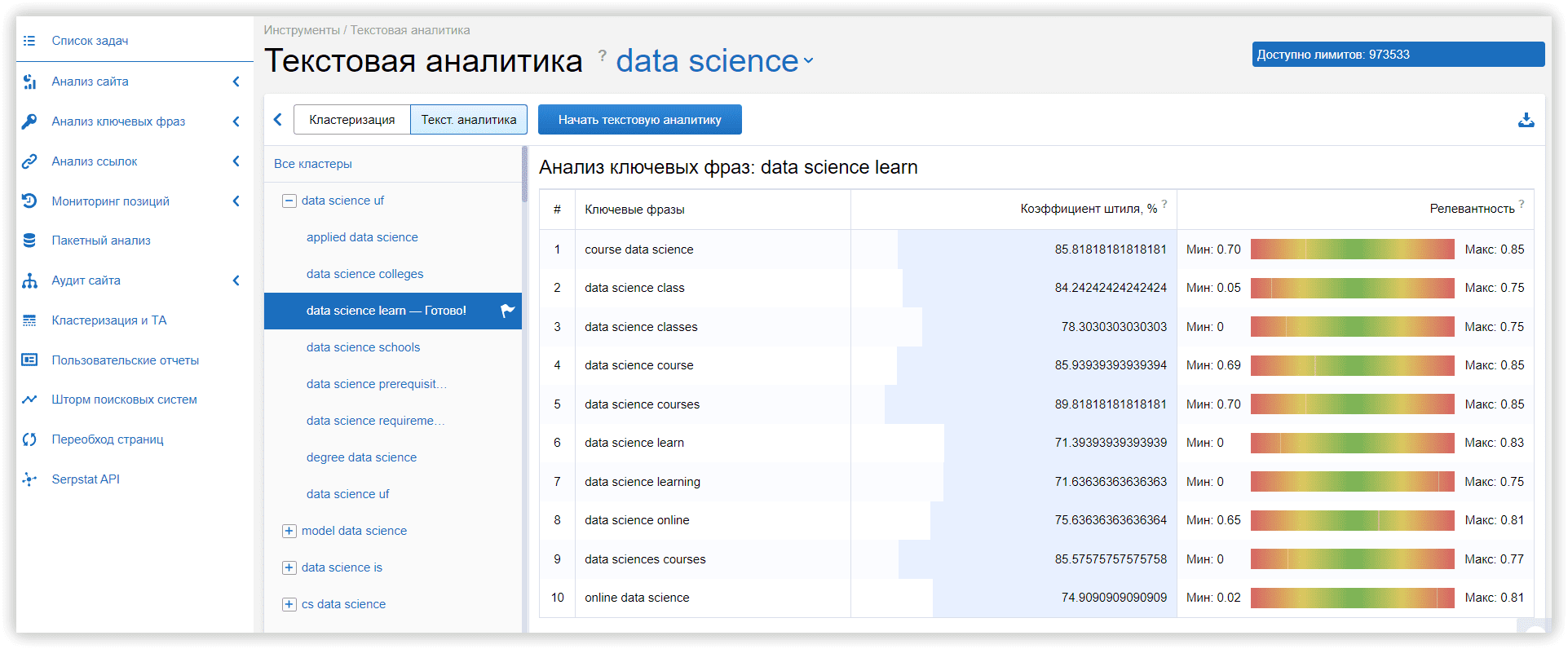The height and width of the screenshot is (649, 1568).
Task: Click the page recrawl arrows icon
Action: (29, 439)
